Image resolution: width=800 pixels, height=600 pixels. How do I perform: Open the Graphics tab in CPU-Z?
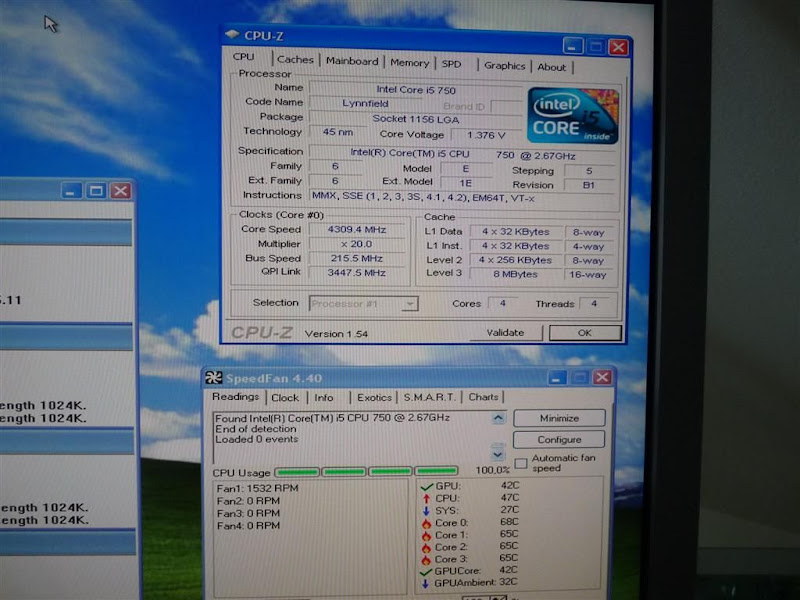coord(505,66)
